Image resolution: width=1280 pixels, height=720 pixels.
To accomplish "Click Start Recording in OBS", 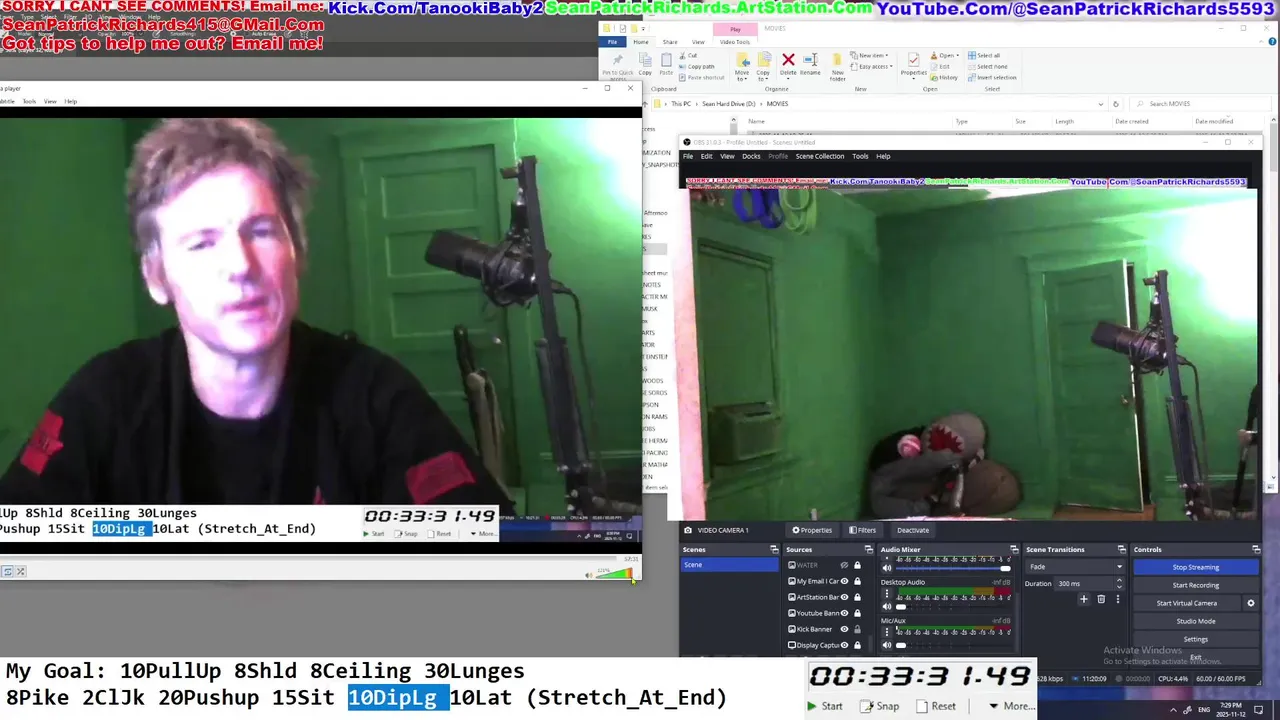I will (x=1196, y=585).
